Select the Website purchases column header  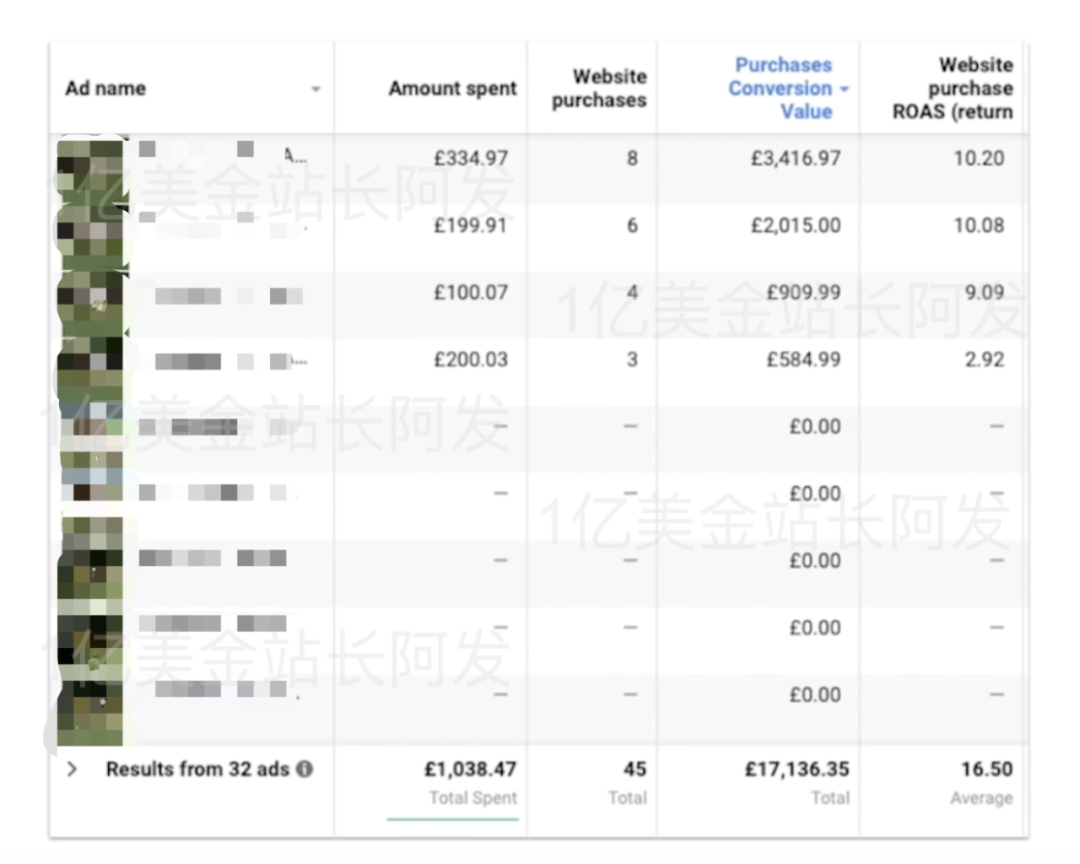coord(598,88)
